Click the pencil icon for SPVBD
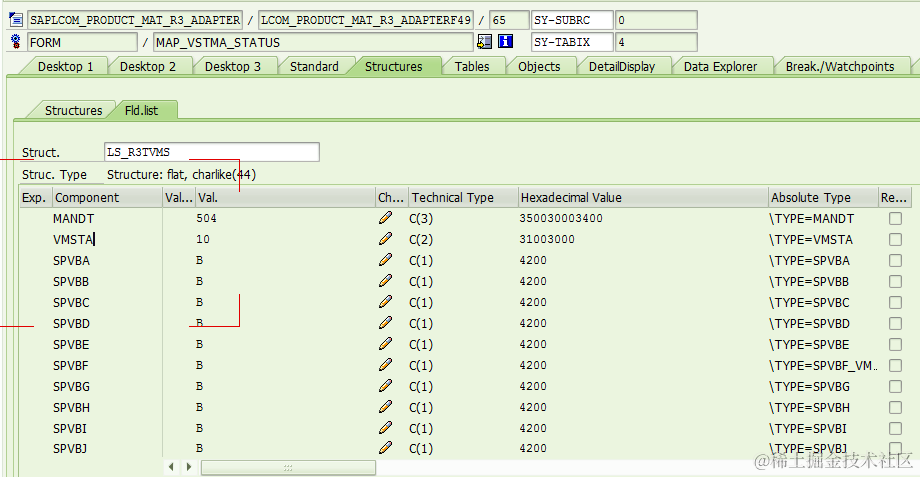Screen dimensions: 920x477 tap(385, 323)
